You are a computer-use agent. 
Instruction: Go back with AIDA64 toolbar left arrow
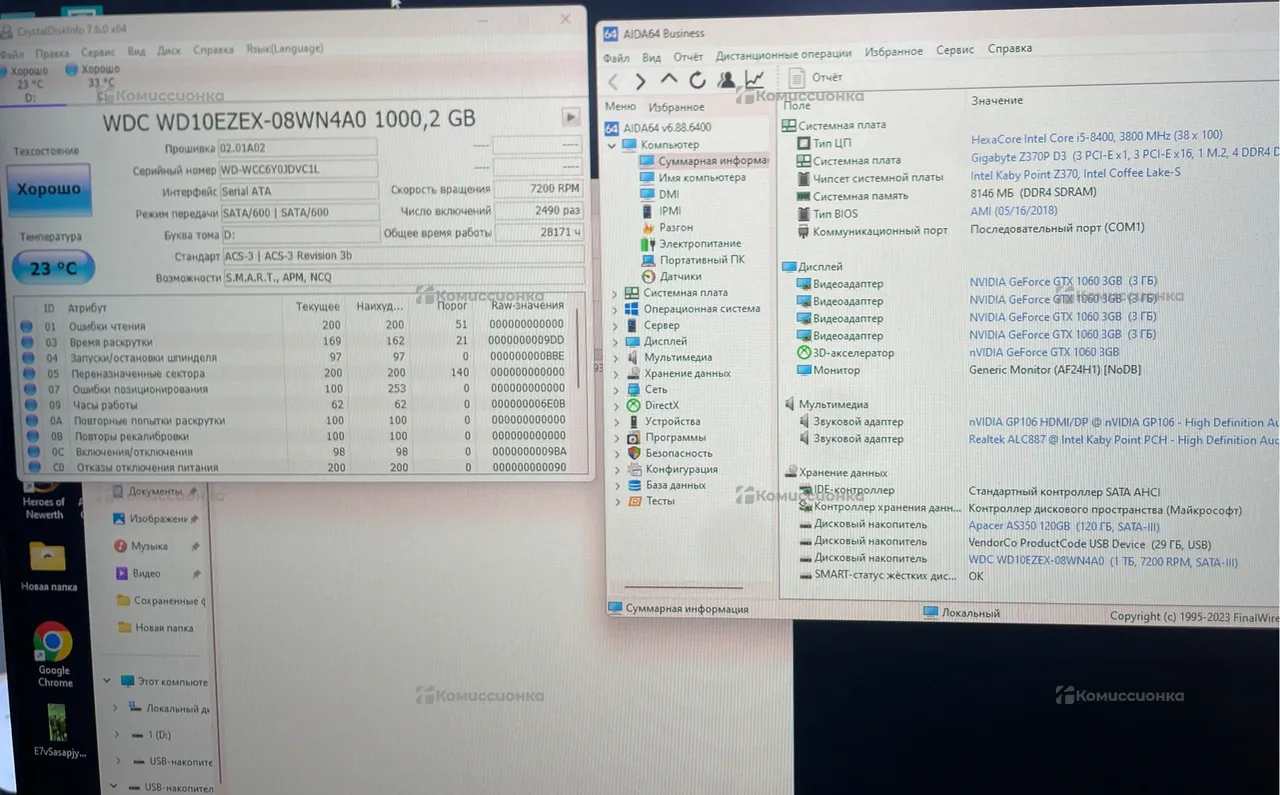(x=614, y=81)
